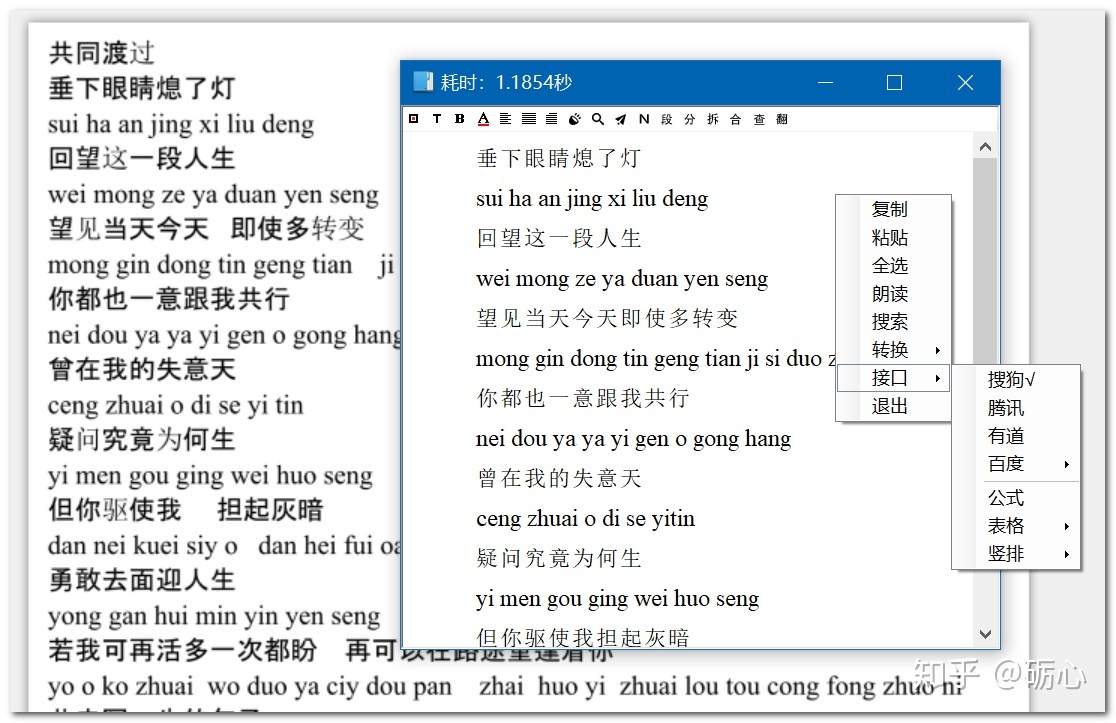This screenshot has width=1116, height=723.
Task: Click line 'ceng zhuai o di se yitin'
Action: [585, 519]
